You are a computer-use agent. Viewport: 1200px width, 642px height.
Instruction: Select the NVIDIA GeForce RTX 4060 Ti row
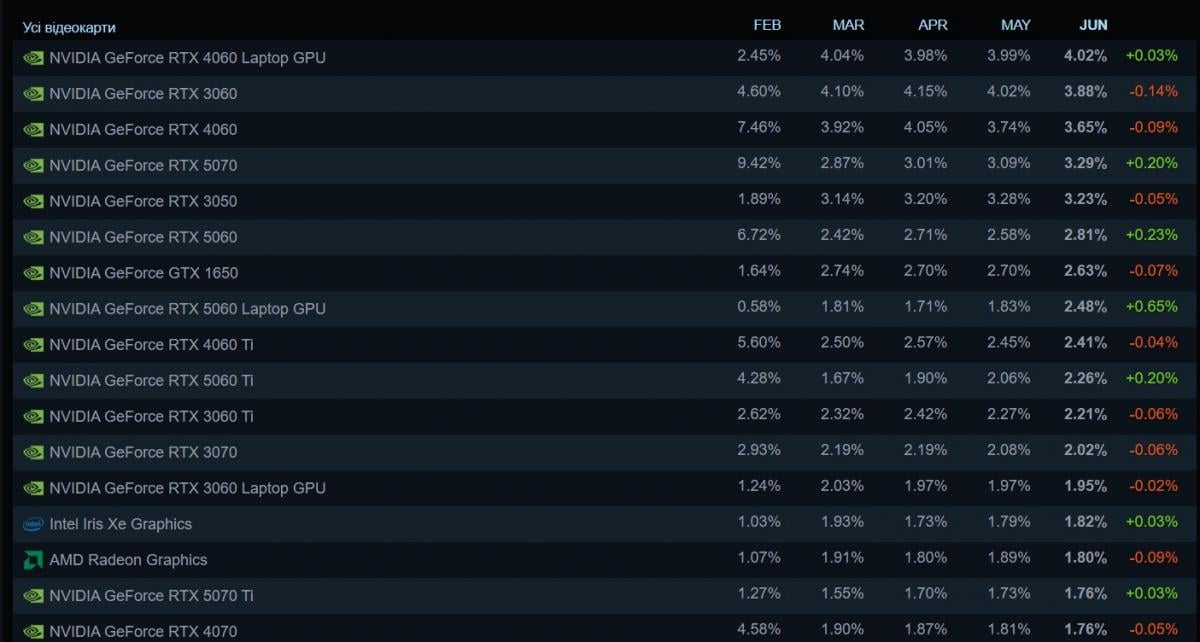pos(600,345)
